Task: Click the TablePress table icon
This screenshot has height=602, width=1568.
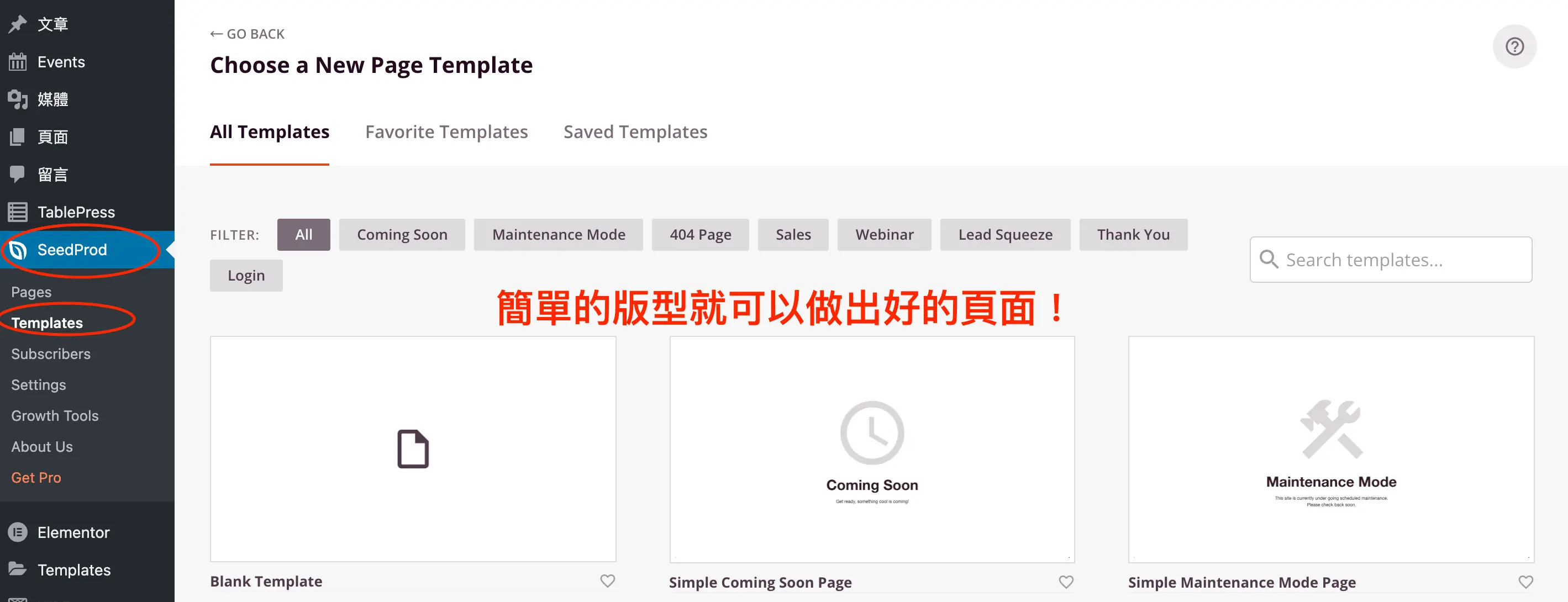Action: [18, 212]
